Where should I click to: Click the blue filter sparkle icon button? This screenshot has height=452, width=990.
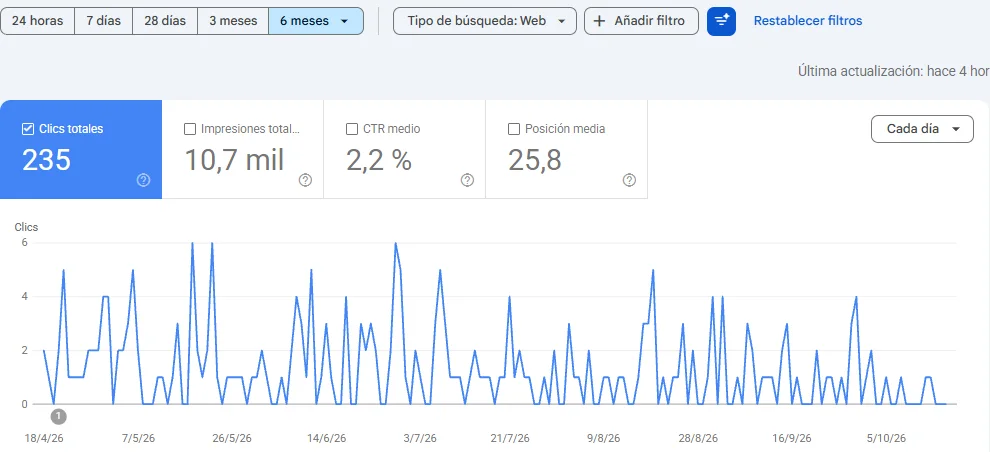click(722, 21)
